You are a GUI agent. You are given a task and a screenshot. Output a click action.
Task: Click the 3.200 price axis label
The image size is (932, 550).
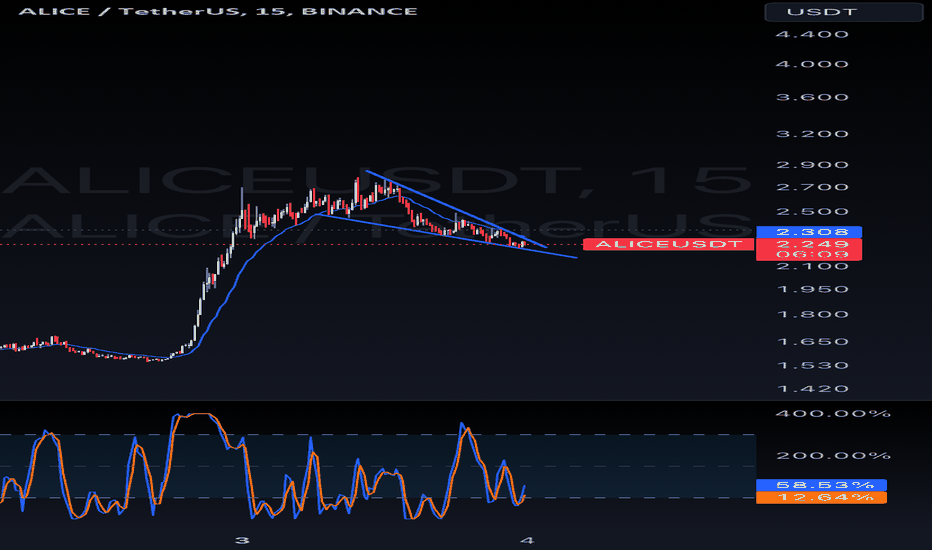tap(812, 133)
